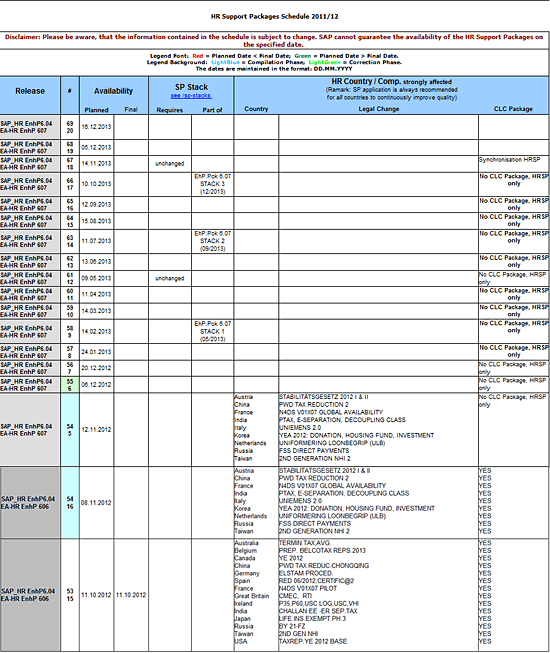Select PWD TAX REDUC.CHONGQING entry
This screenshot has height=653, width=550.
tap(324, 566)
